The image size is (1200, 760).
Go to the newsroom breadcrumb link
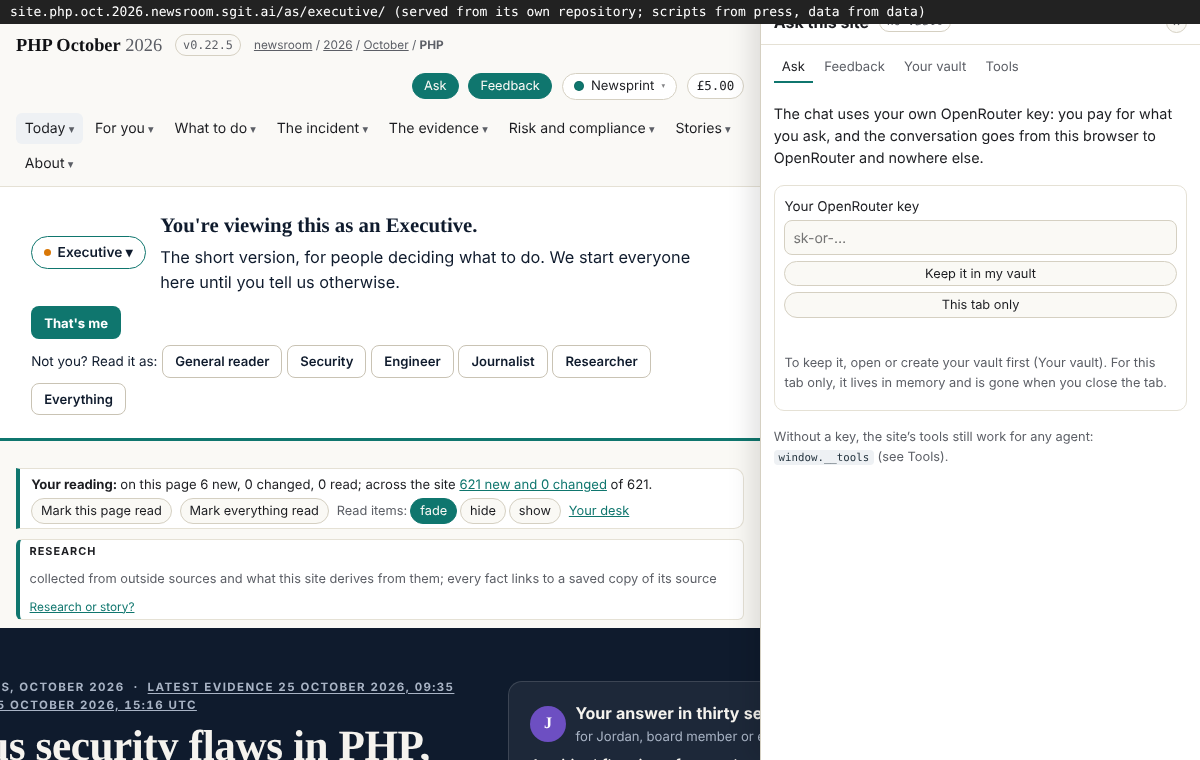coord(281,45)
